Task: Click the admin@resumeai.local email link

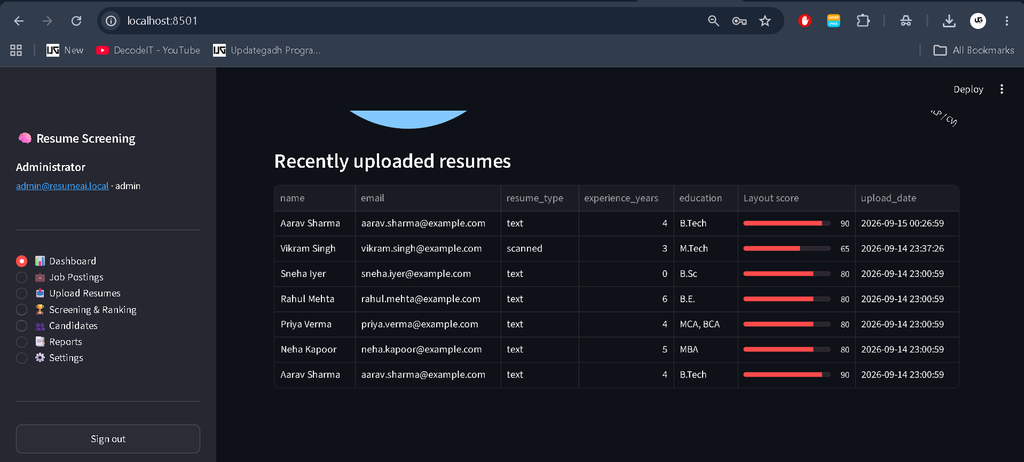Action: [62, 186]
